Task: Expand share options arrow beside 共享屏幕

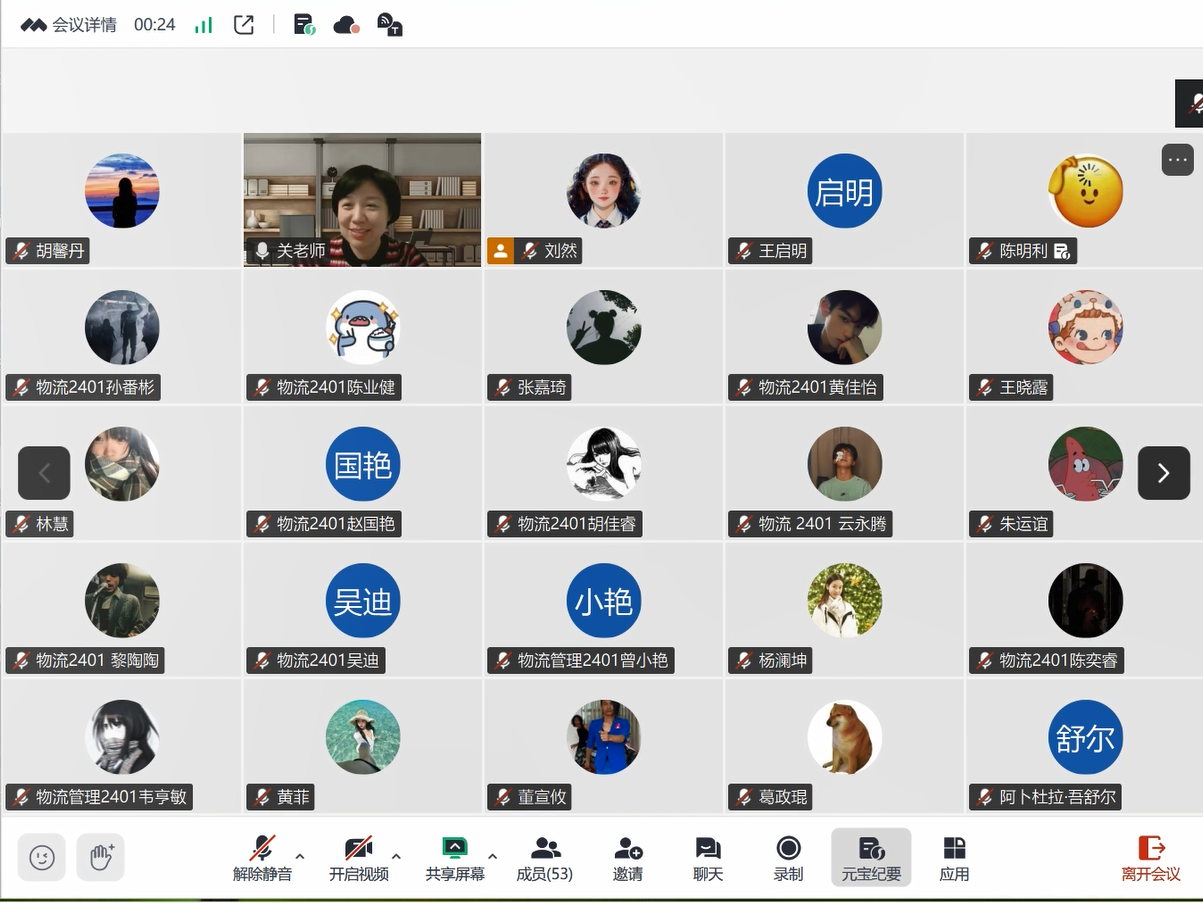Action: pos(492,856)
